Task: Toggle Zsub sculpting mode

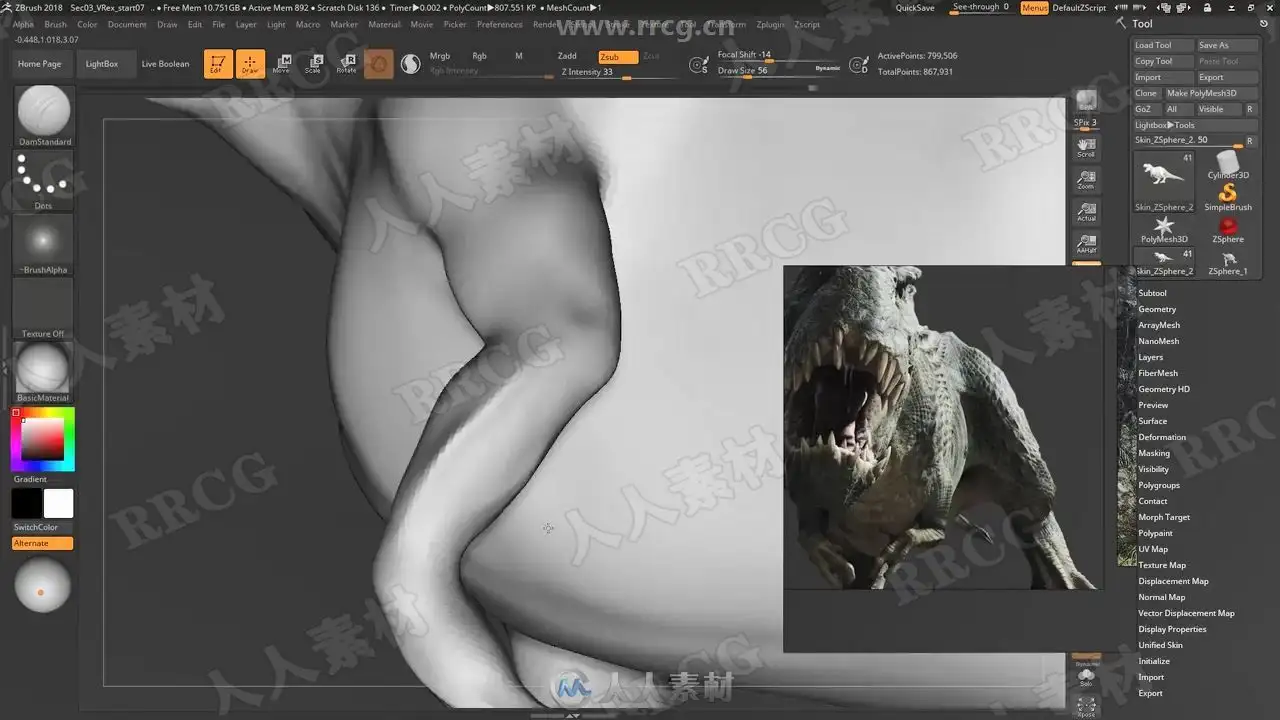Action: click(617, 57)
